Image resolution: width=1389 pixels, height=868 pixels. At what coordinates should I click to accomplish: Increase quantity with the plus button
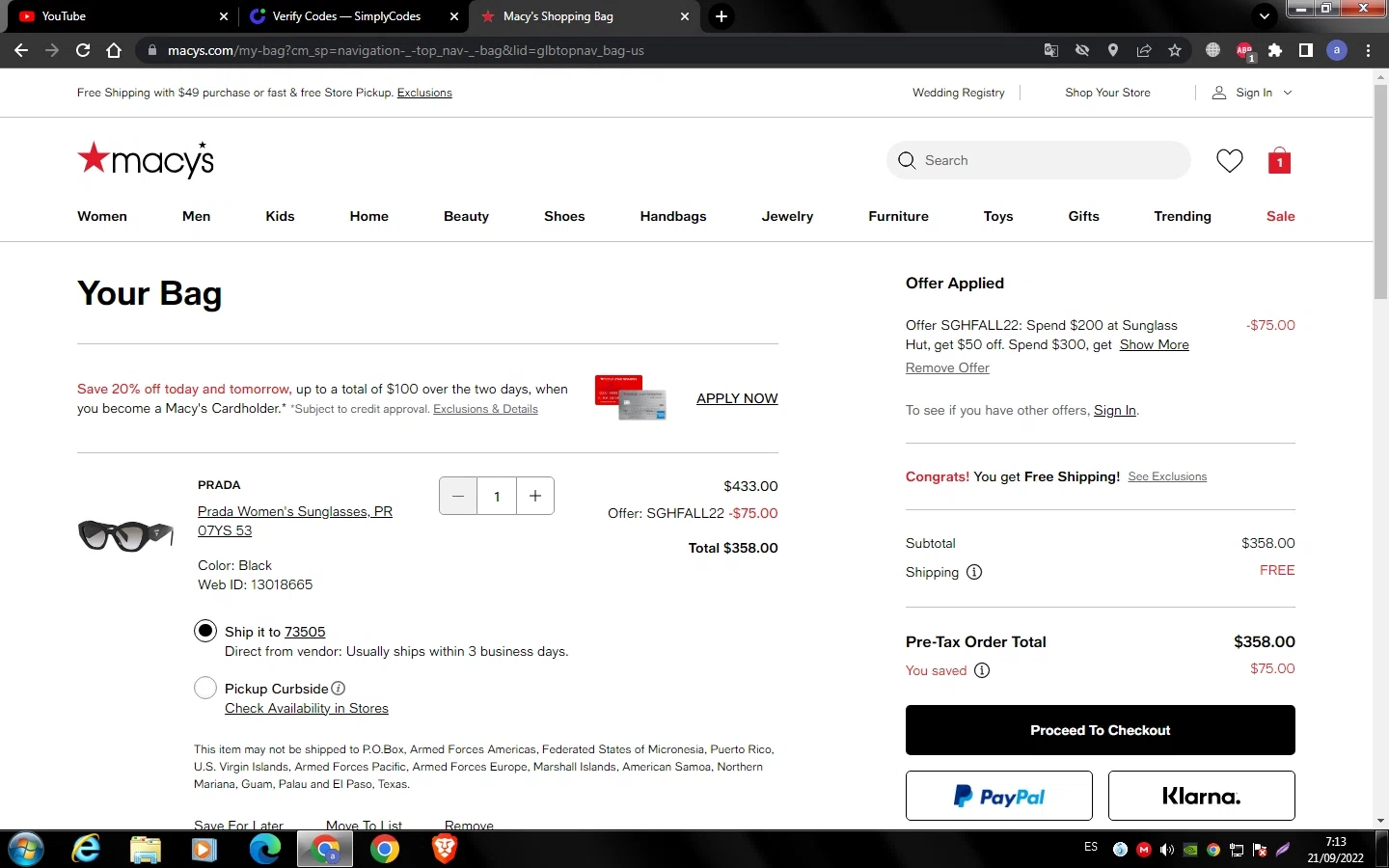[535, 496]
